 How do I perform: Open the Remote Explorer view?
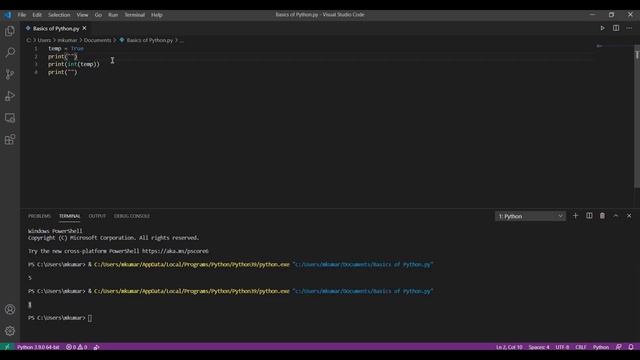10,118
